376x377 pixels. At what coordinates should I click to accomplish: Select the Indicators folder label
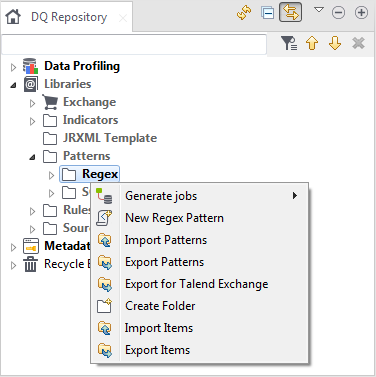[90, 120]
